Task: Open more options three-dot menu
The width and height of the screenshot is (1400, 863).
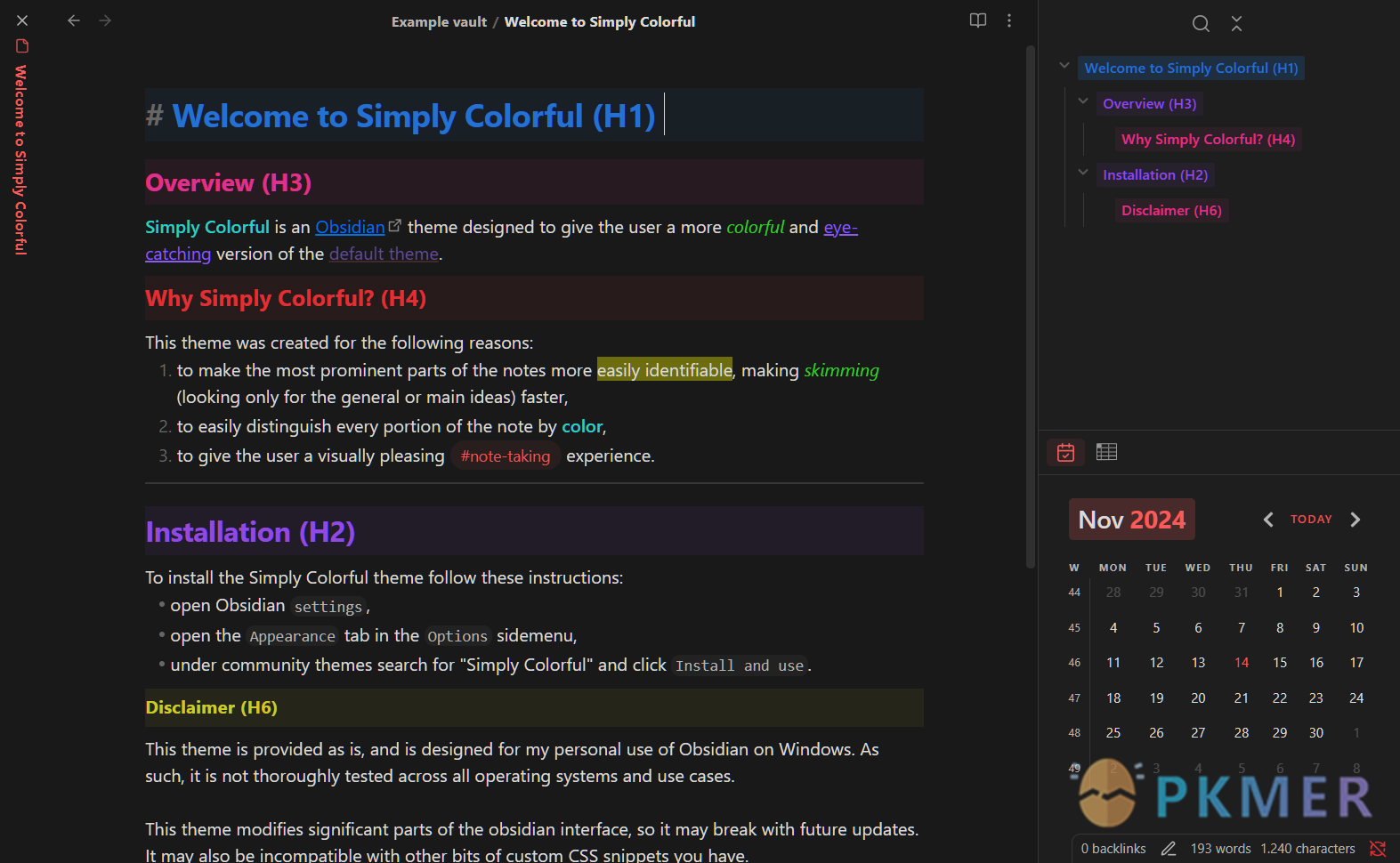Action: coord(1009,20)
